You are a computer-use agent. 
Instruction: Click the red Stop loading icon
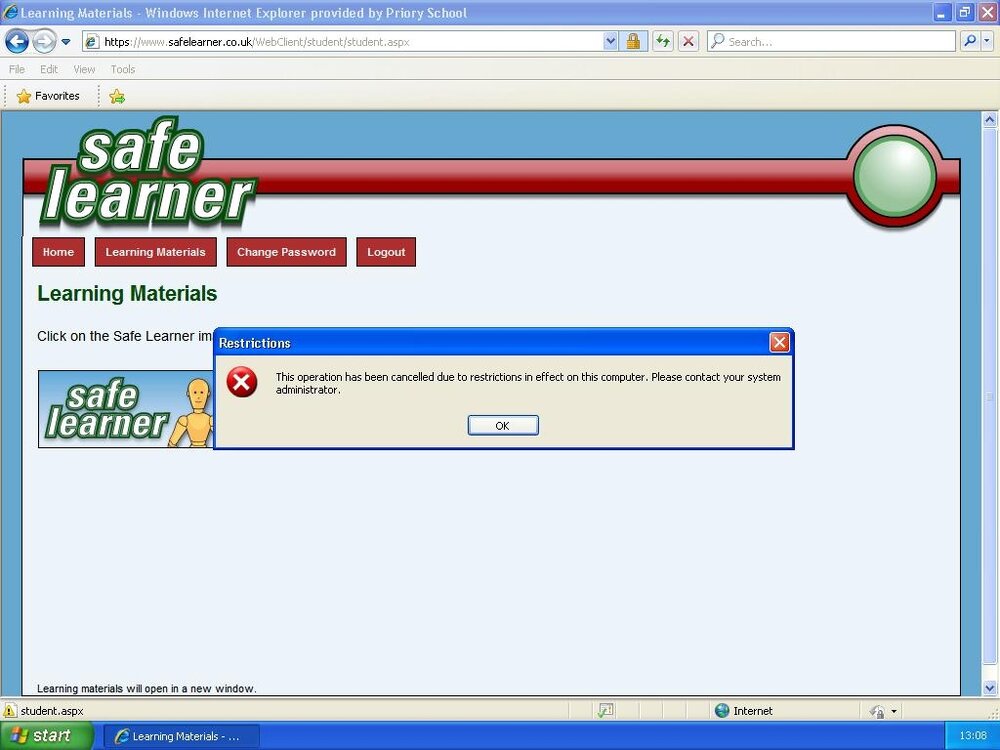(688, 41)
